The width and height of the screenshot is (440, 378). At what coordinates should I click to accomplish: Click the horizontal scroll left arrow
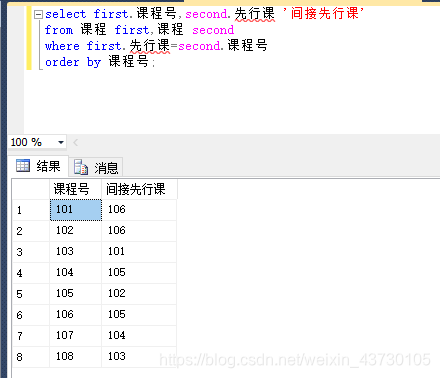(x=76, y=143)
